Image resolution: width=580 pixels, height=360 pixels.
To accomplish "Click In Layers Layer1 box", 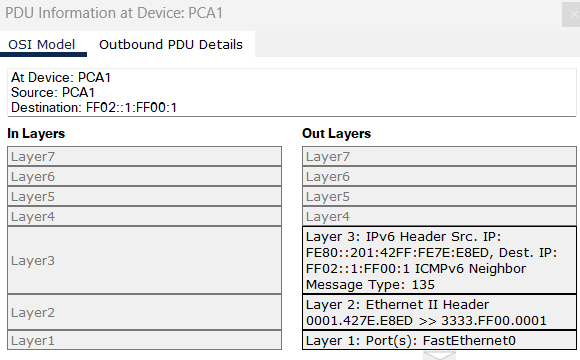I will click(x=144, y=340).
